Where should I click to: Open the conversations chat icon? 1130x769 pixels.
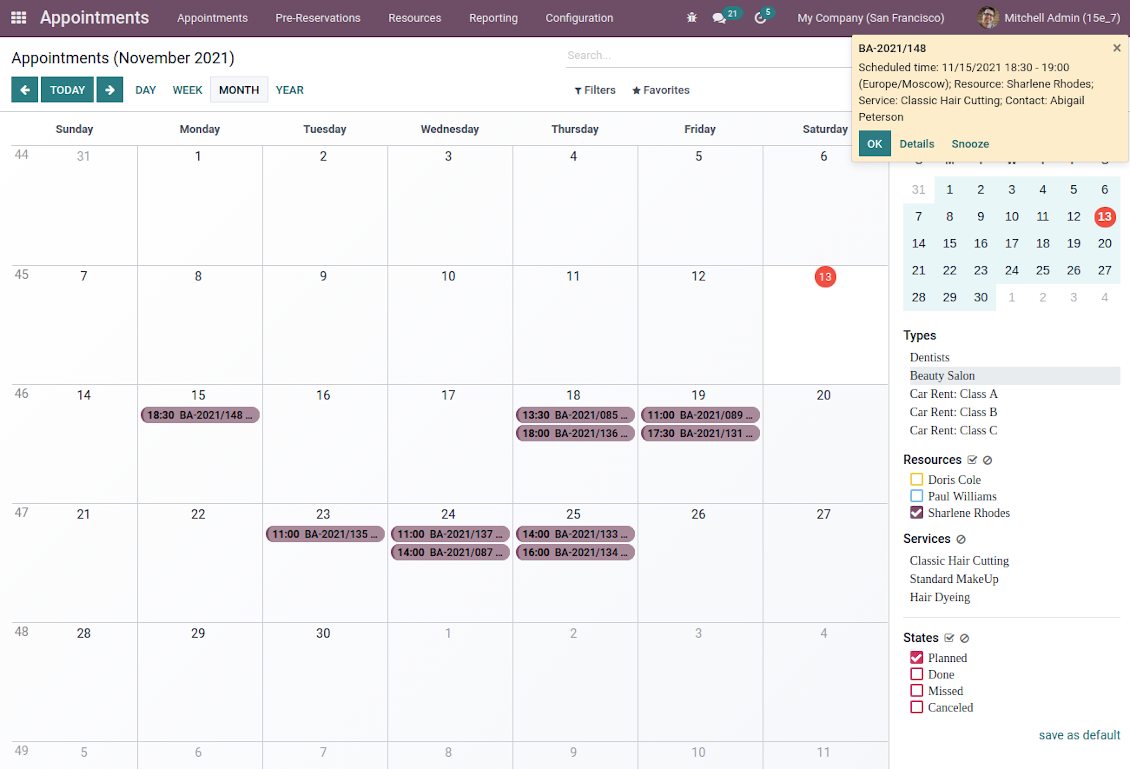(x=719, y=18)
